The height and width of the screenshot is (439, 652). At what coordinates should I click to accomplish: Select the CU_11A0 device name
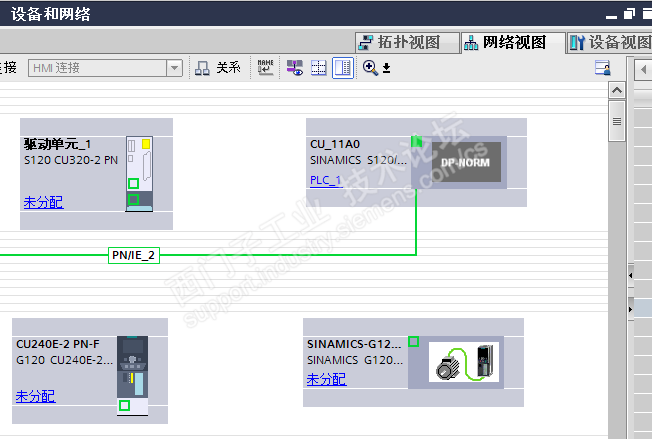coord(335,144)
